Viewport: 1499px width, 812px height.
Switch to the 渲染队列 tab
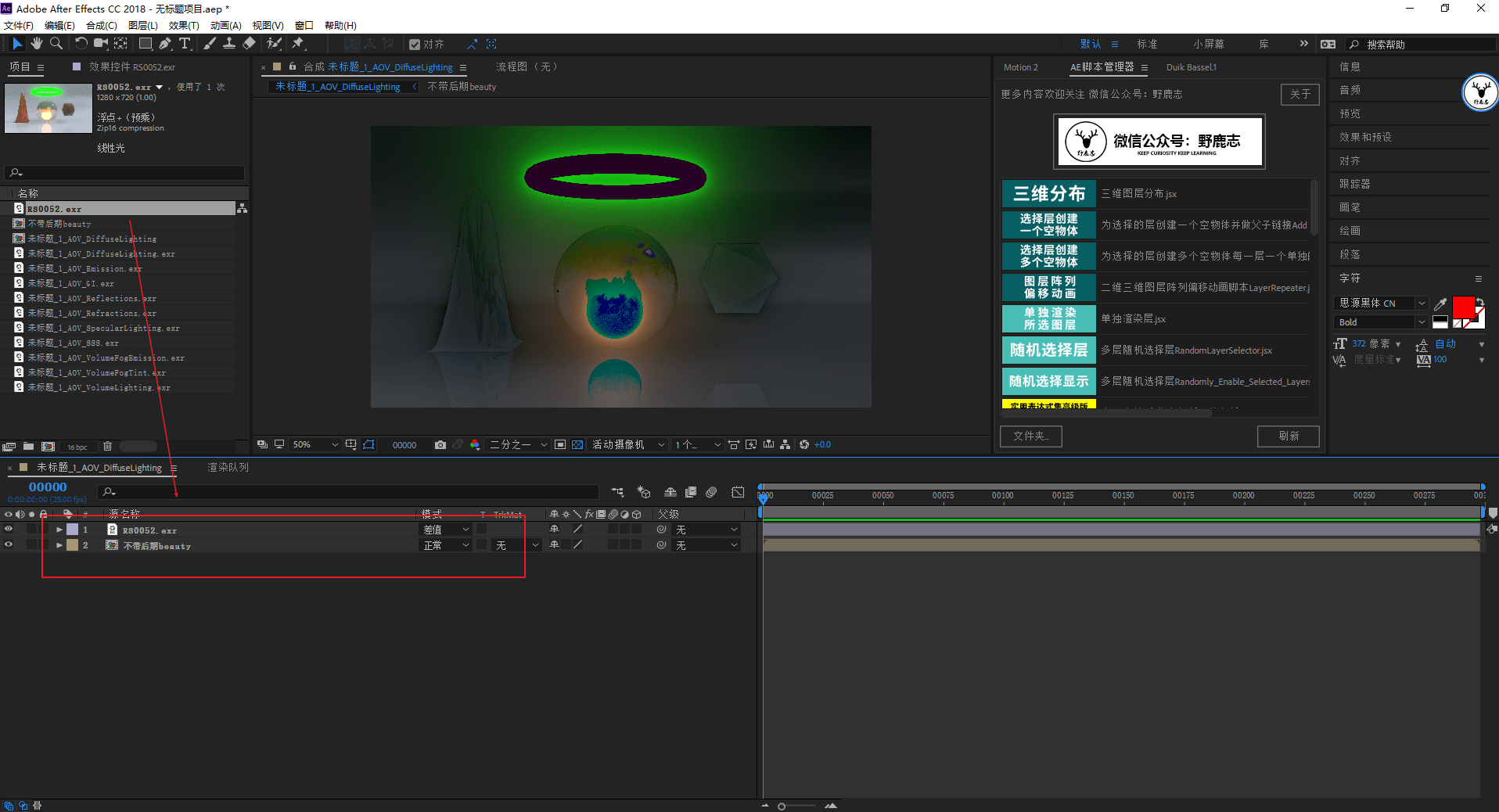pos(228,467)
